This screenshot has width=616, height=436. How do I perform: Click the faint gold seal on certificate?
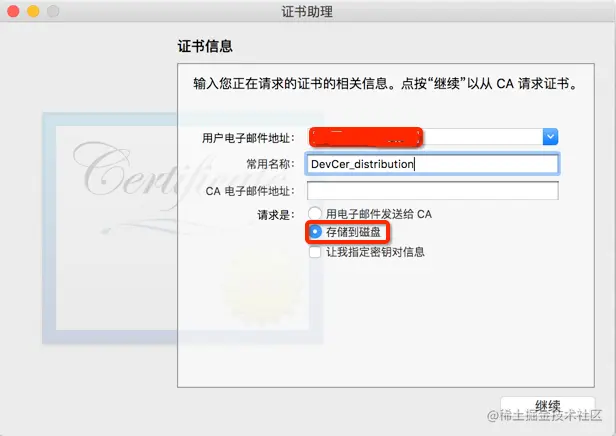(x=262, y=291)
